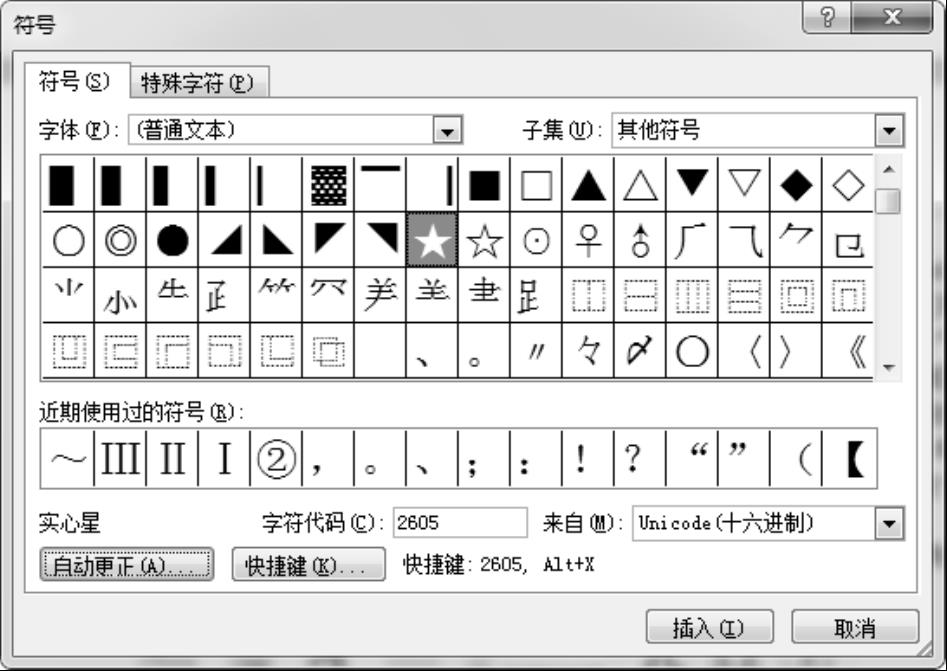Switch to the 符号 tab
947x671 pixels.
[x=74, y=80]
